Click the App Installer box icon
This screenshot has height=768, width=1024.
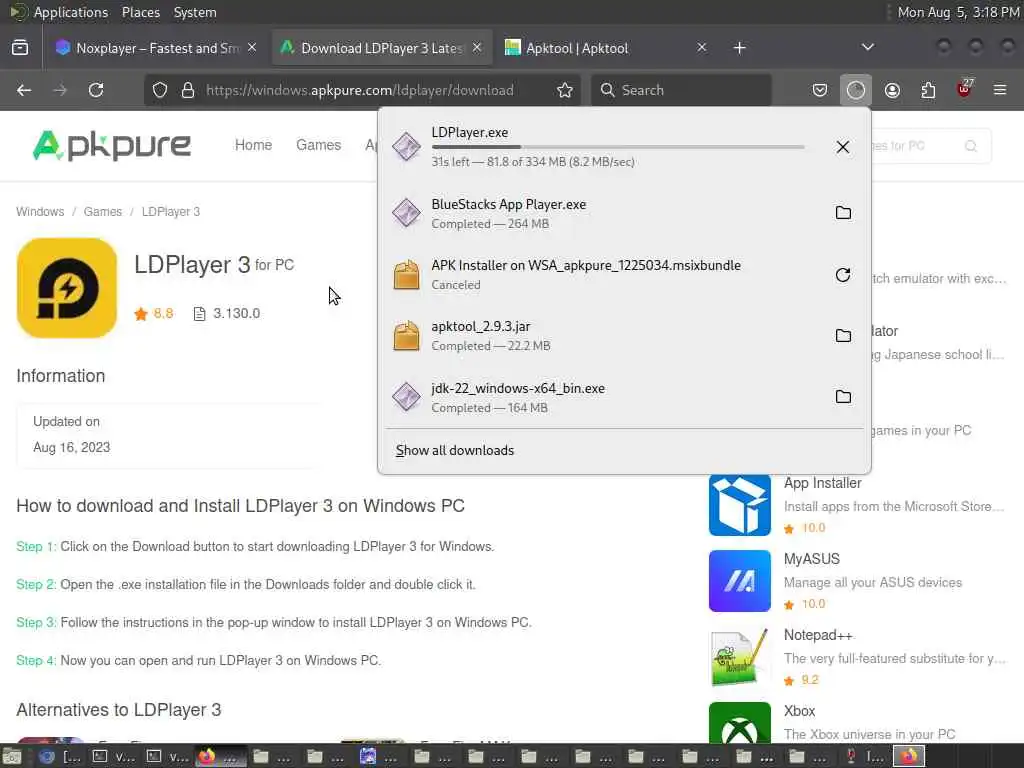(740, 505)
